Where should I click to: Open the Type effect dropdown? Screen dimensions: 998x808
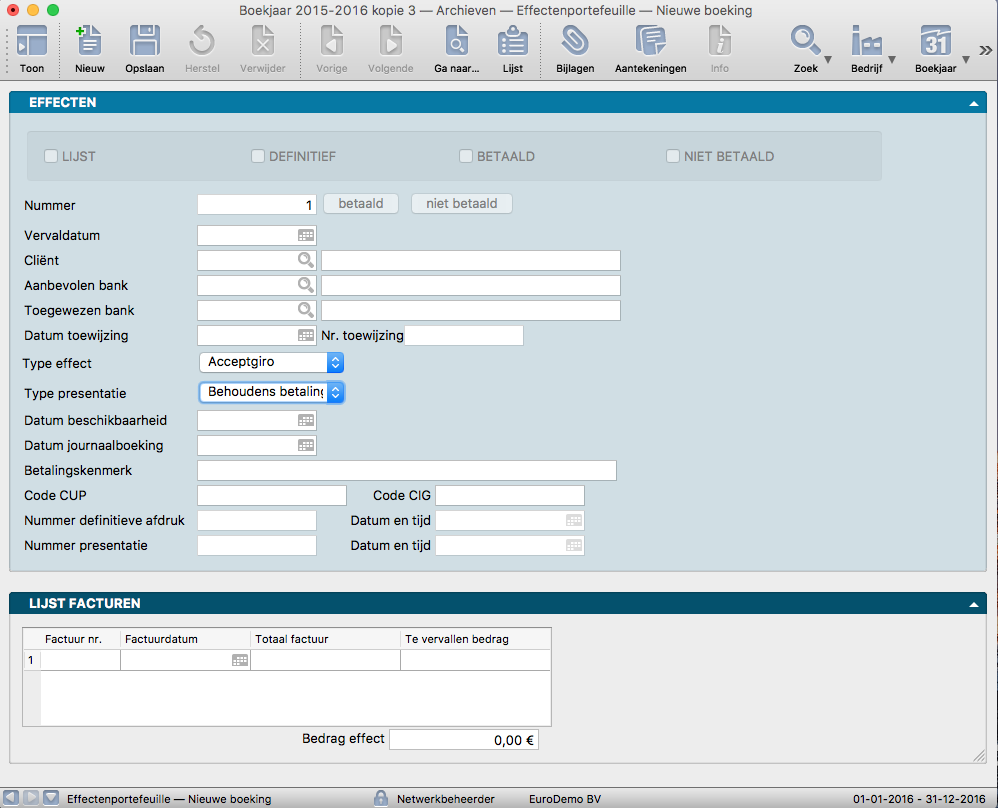coord(272,362)
